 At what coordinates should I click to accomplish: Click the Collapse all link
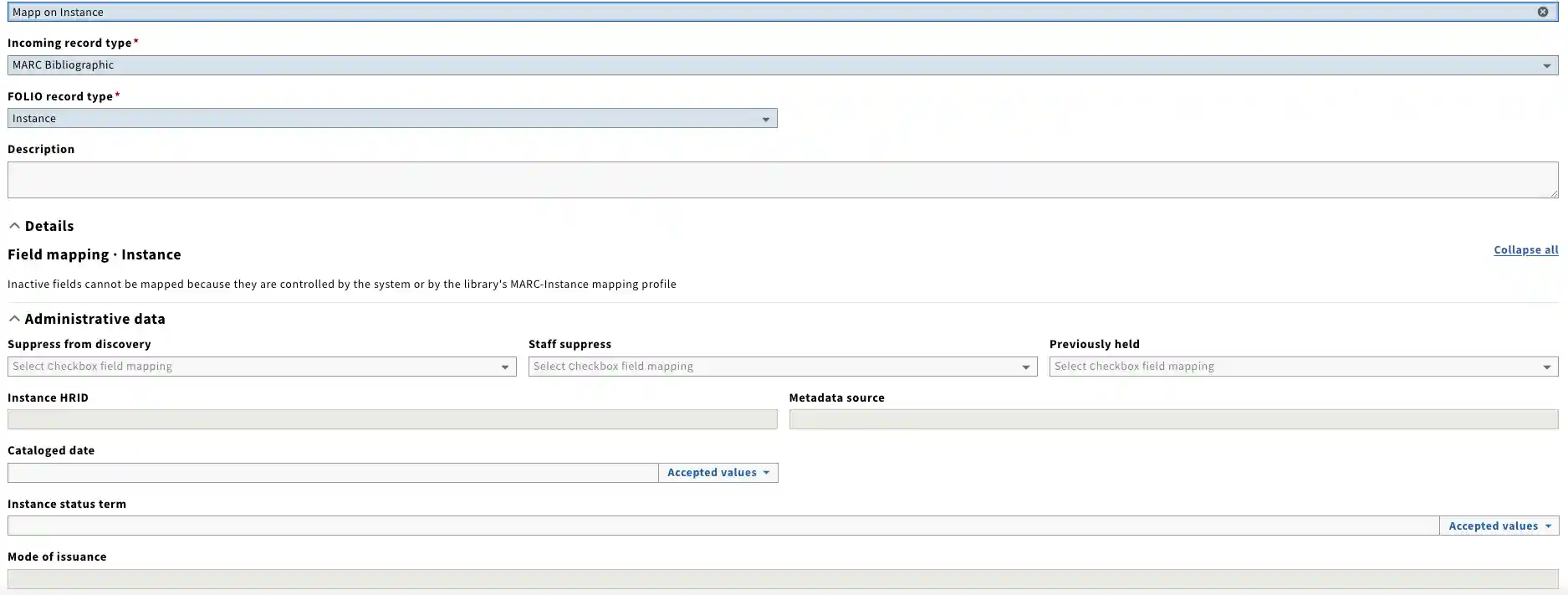(x=1525, y=249)
